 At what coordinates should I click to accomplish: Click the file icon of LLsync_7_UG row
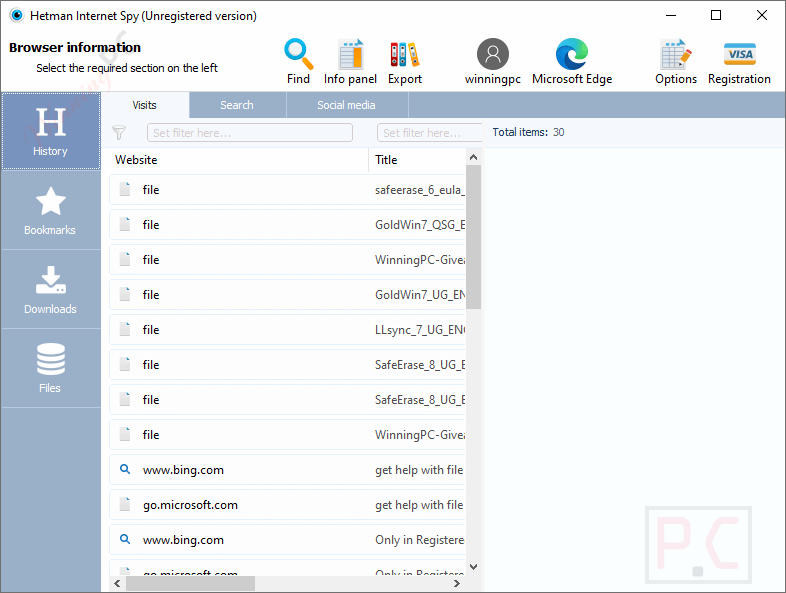125,329
